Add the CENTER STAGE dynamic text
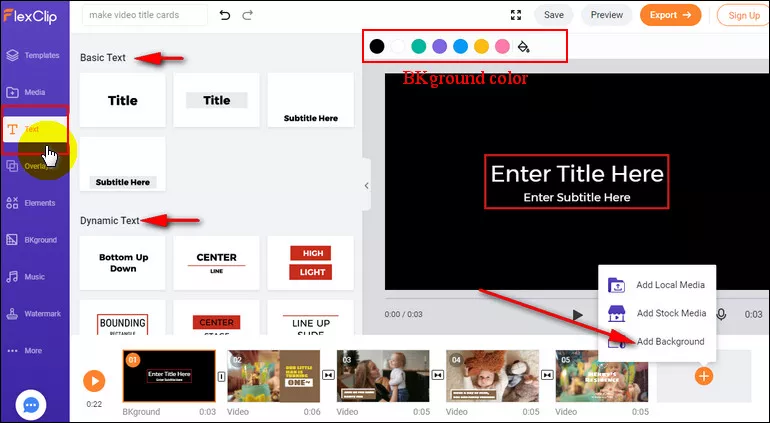The image size is (770, 423). point(217,318)
